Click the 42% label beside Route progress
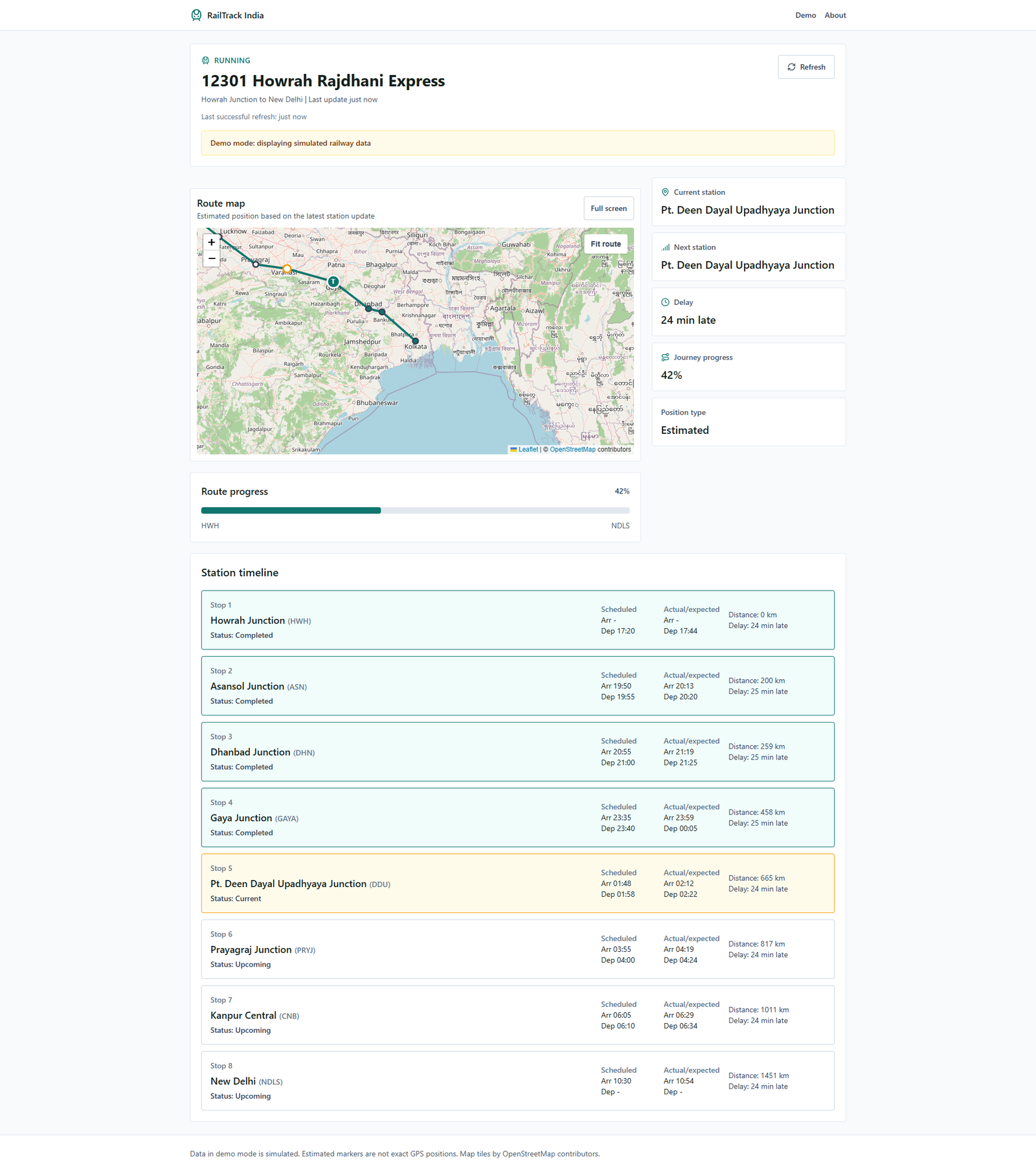 coord(622,491)
